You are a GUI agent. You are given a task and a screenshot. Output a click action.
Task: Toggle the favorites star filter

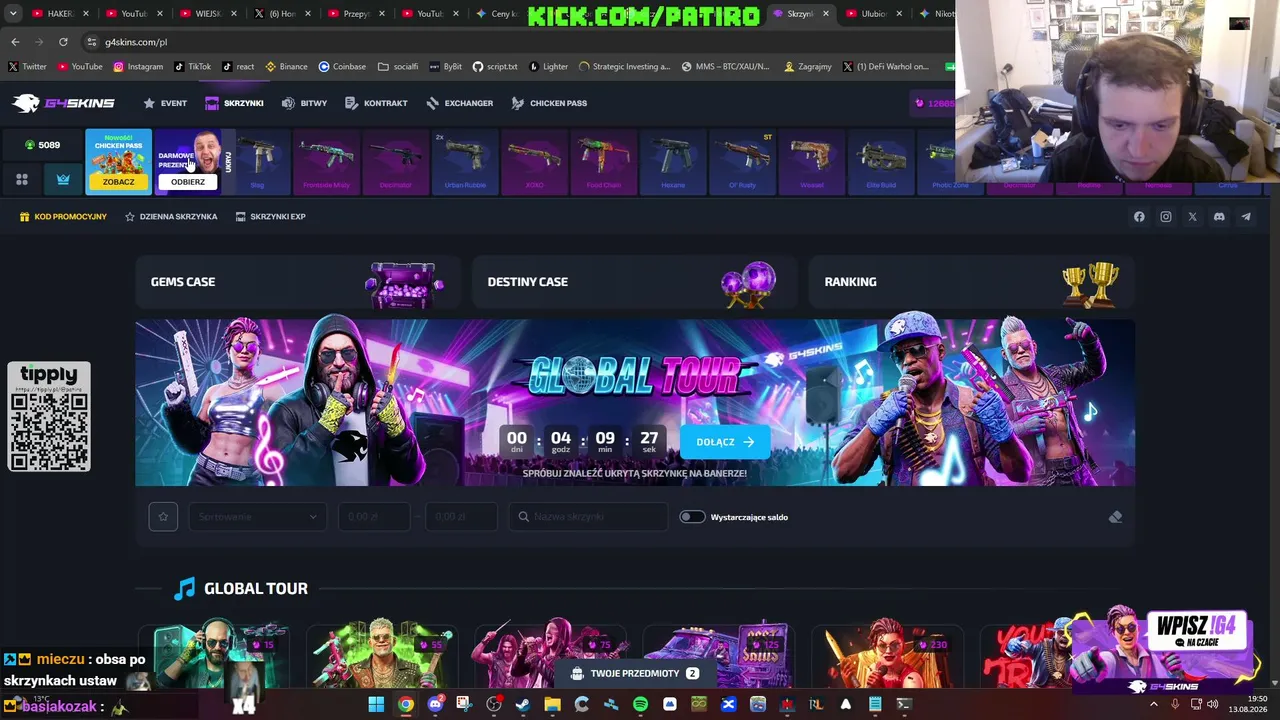click(x=163, y=517)
